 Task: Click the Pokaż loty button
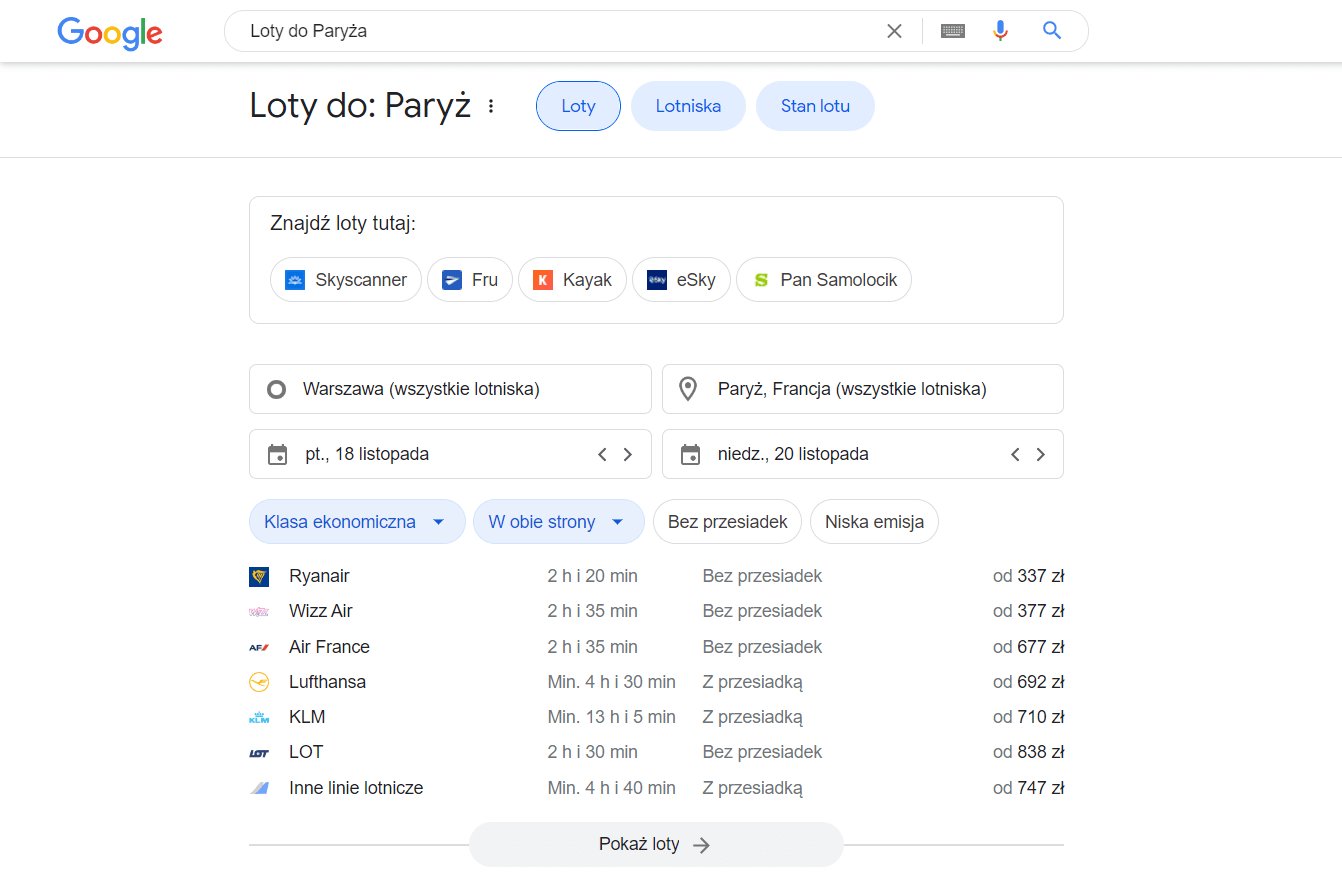click(656, 844)
